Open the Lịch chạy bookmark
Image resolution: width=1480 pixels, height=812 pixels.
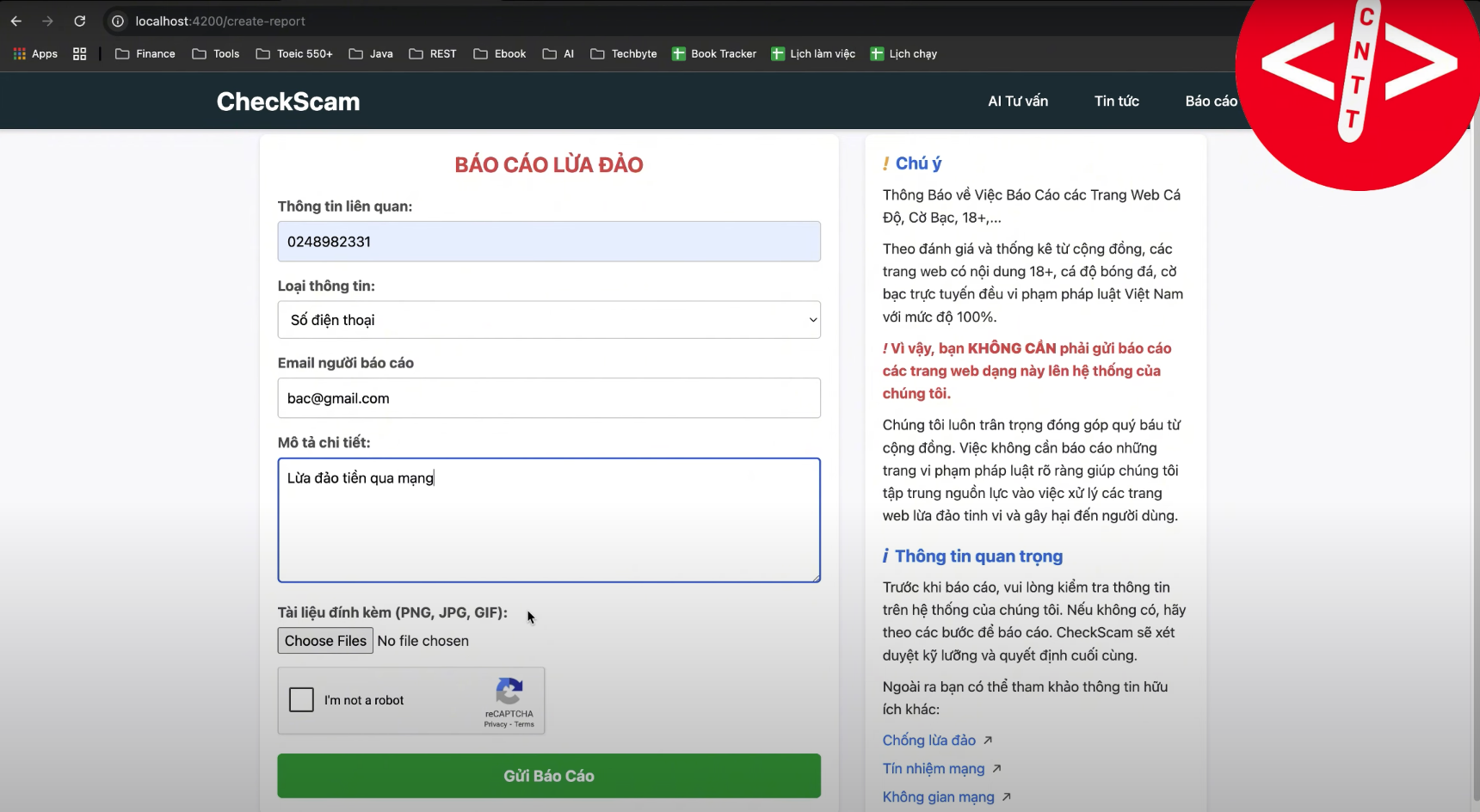click(903, 53)
